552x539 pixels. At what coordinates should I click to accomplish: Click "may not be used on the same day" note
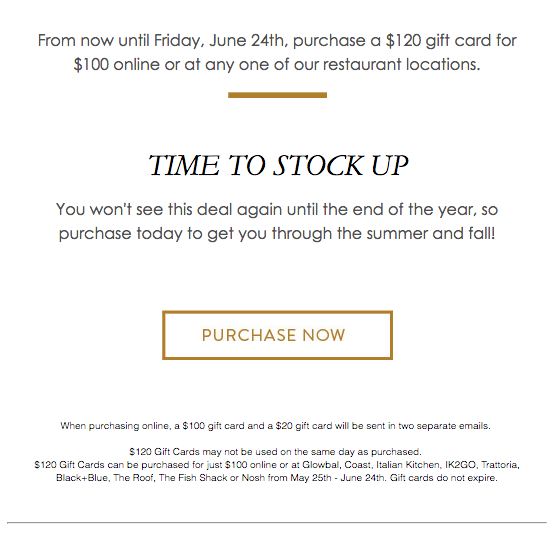275,452
